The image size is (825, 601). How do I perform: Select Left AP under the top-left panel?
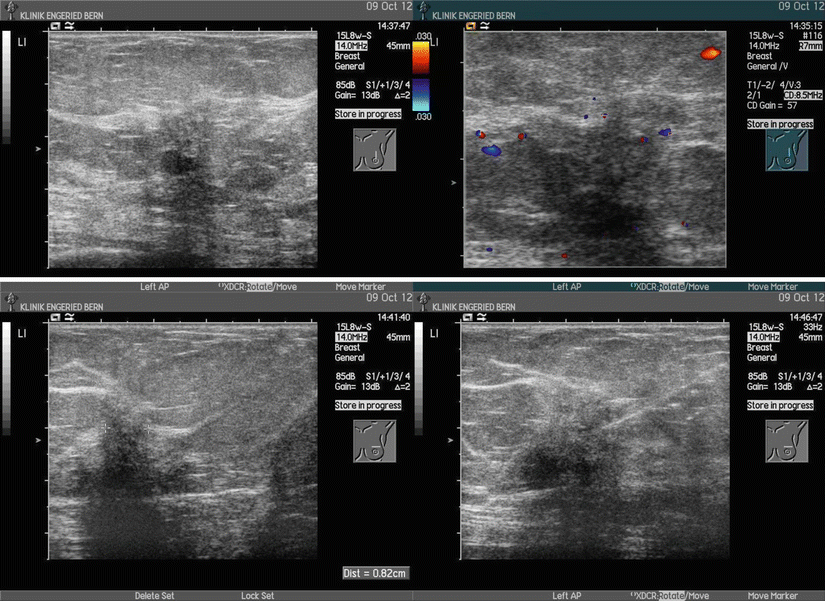click(x=154, y=287)
